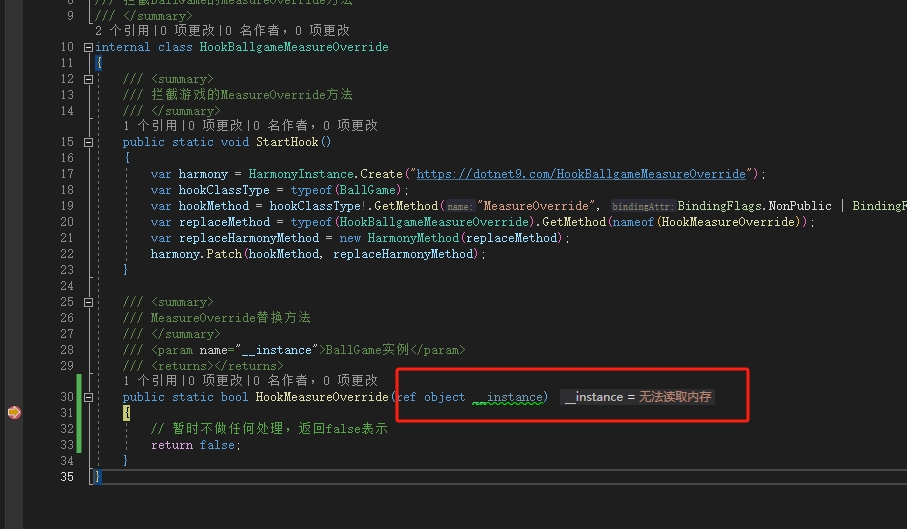Image resolution: width=907 pixels, height=529 pixels.
Task: Click the "拦截游戏的MeasureOverride方法" comment
Action: pos(252,95)
